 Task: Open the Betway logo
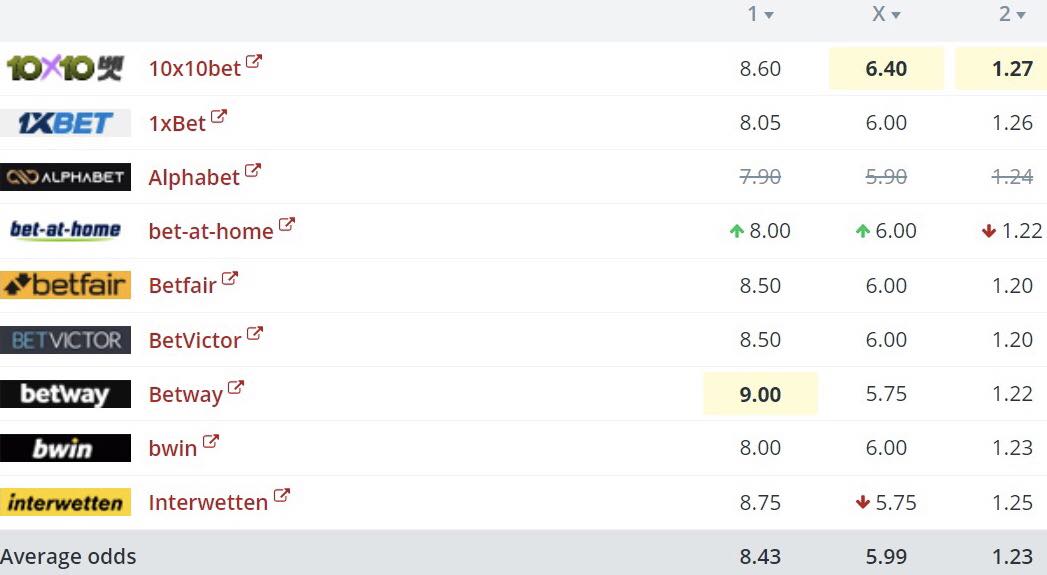tap(65, 394)
